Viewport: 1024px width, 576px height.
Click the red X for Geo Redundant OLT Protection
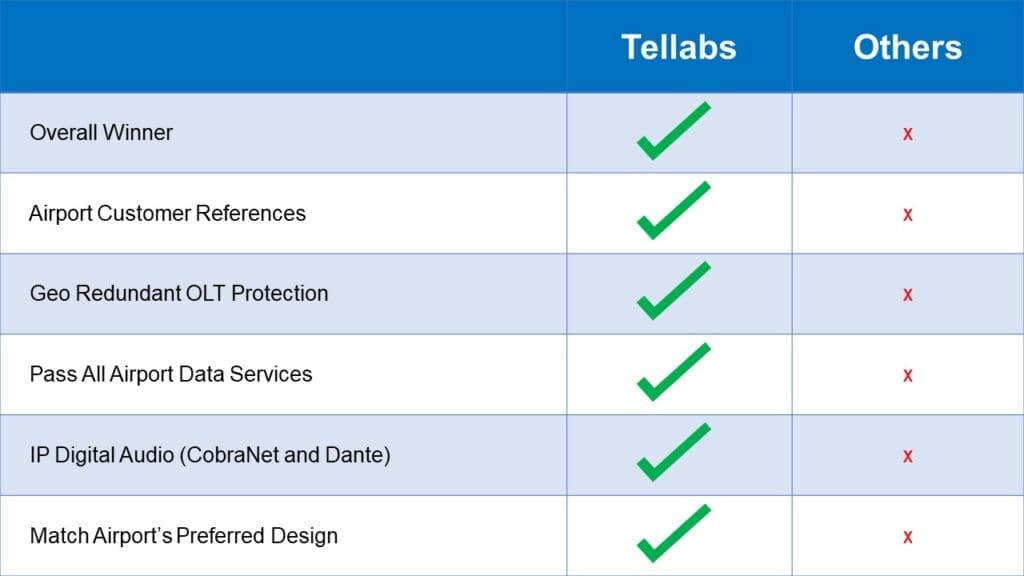pyautogui.click(x=908, y=295)
